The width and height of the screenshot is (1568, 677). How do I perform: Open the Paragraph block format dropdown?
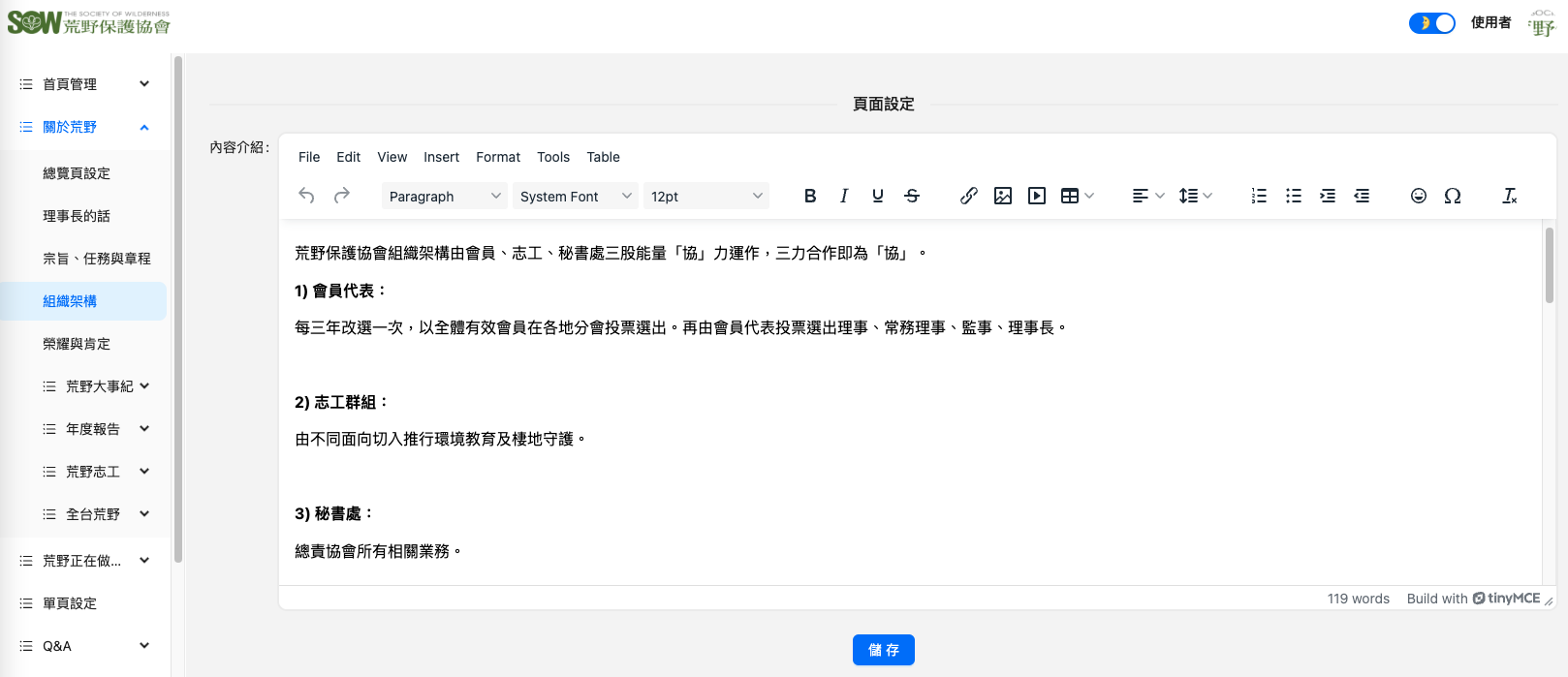444,197
